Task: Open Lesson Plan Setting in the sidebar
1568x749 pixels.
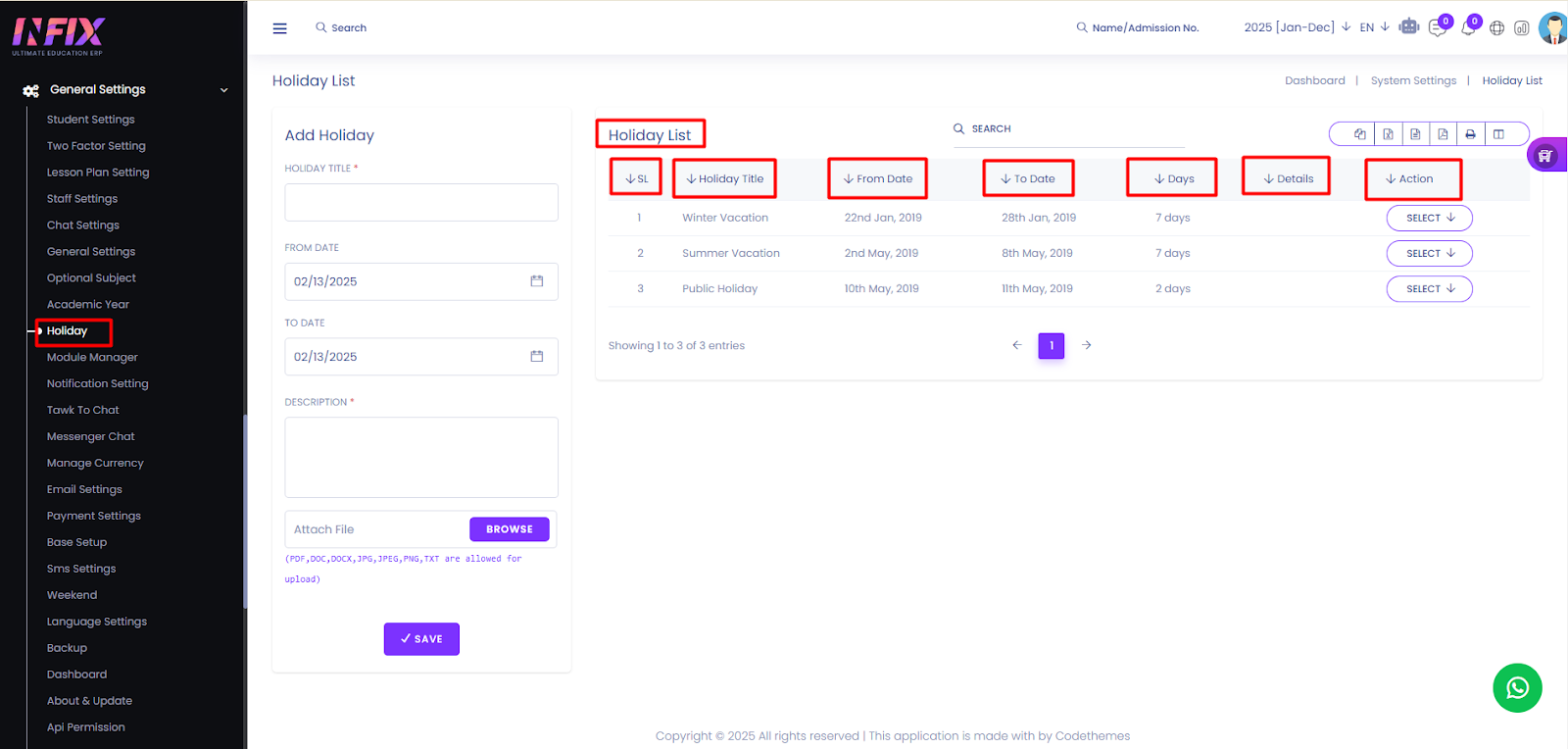Action: coord(98,173)
